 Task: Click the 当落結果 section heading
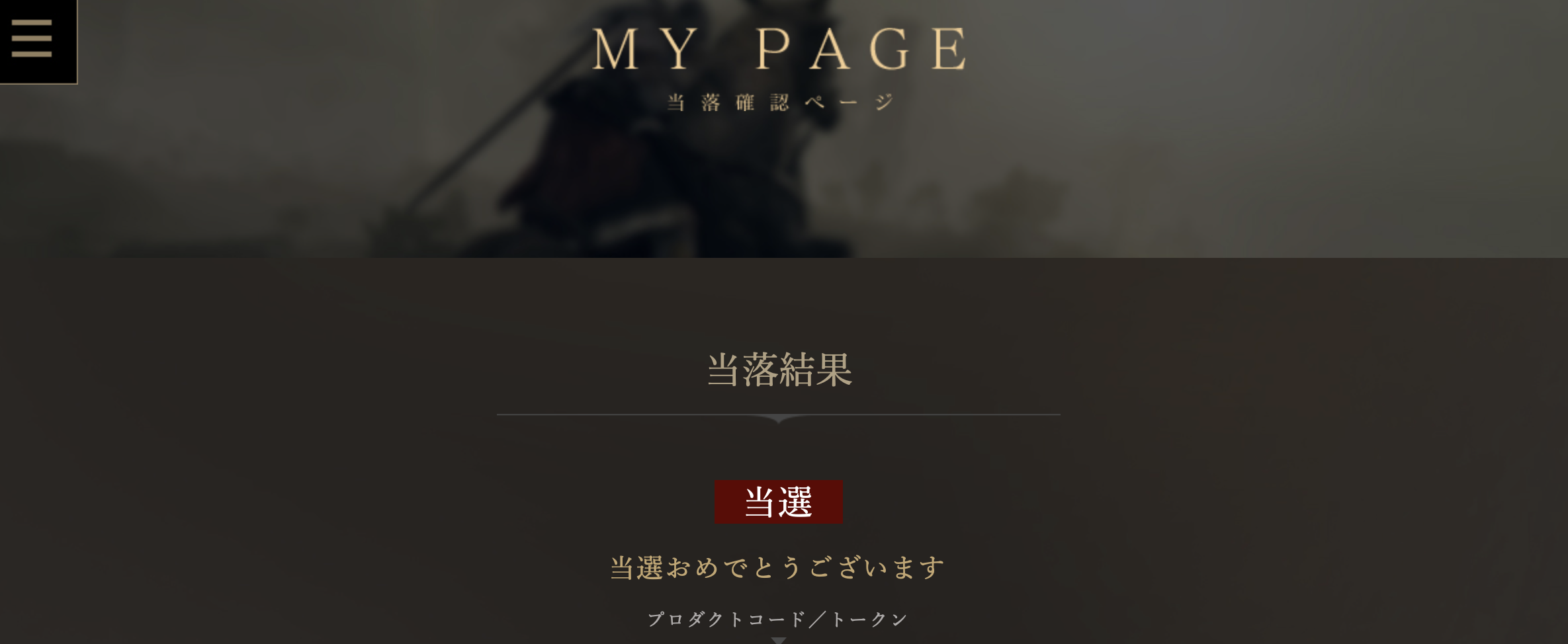779,370
